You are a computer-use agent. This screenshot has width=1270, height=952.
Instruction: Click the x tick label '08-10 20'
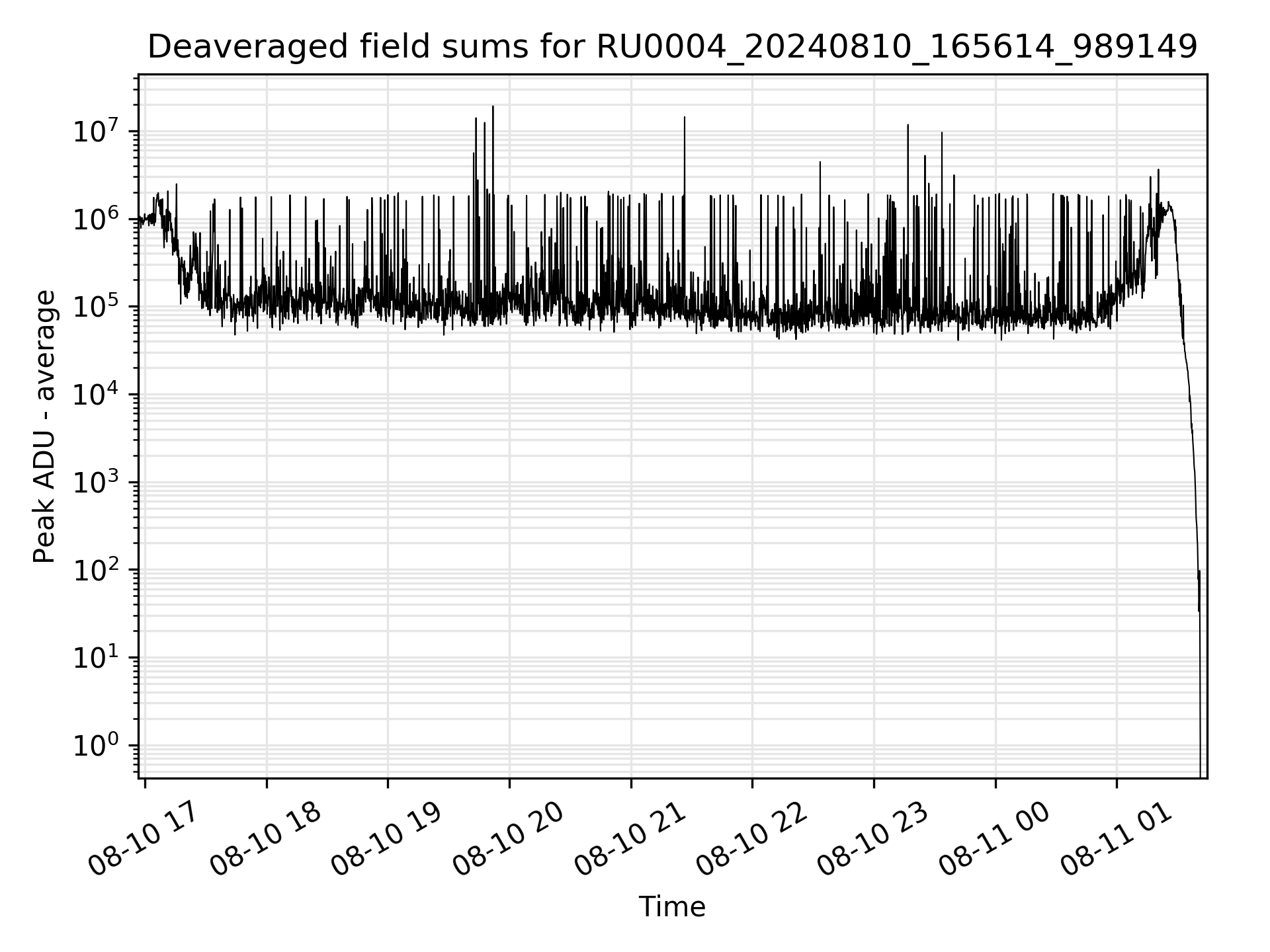(x=508, y=840)
